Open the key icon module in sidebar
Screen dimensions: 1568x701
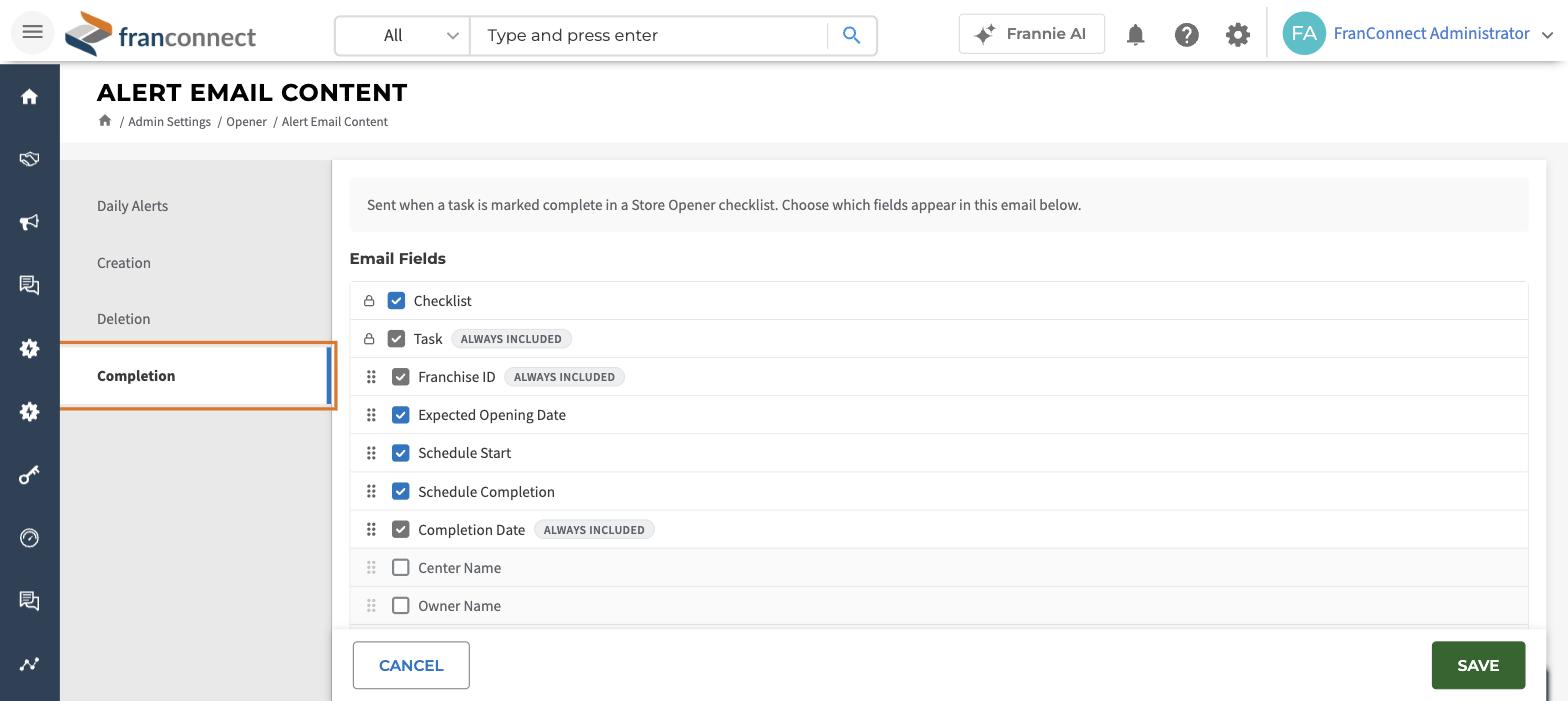pos(29,475)
